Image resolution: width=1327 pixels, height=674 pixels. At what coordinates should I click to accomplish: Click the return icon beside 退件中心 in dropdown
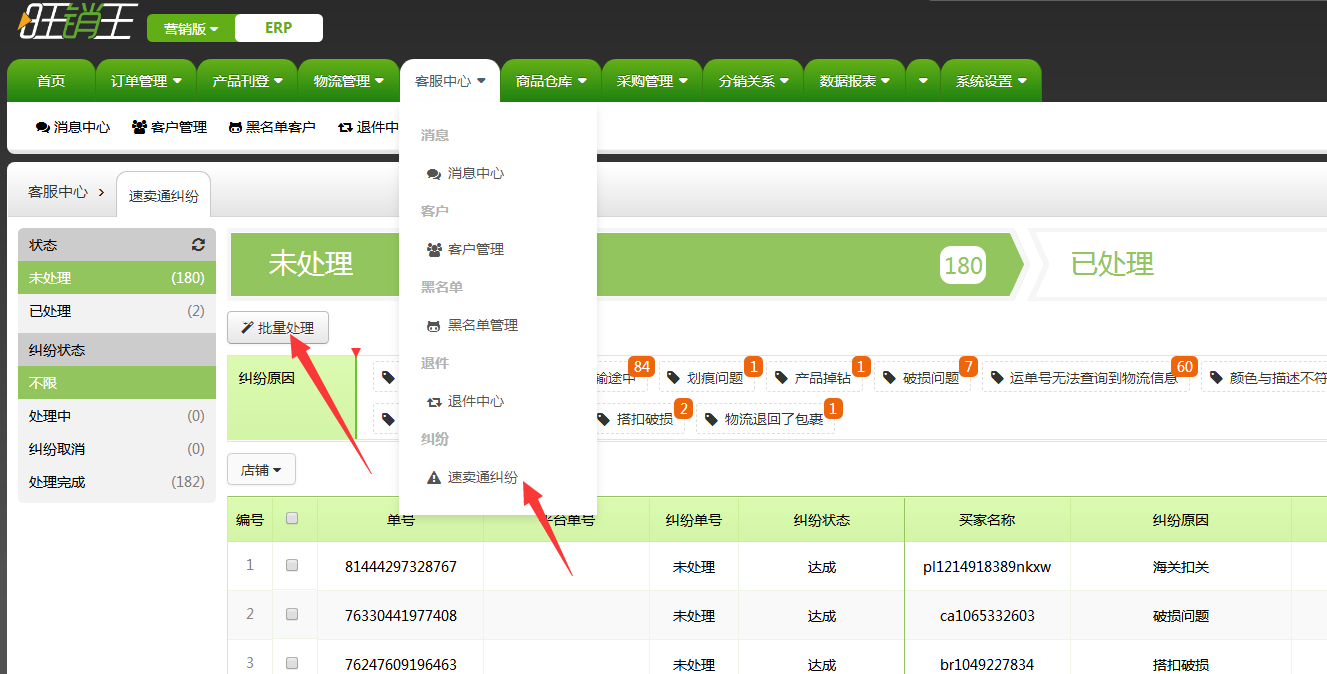tap(434, 402)
